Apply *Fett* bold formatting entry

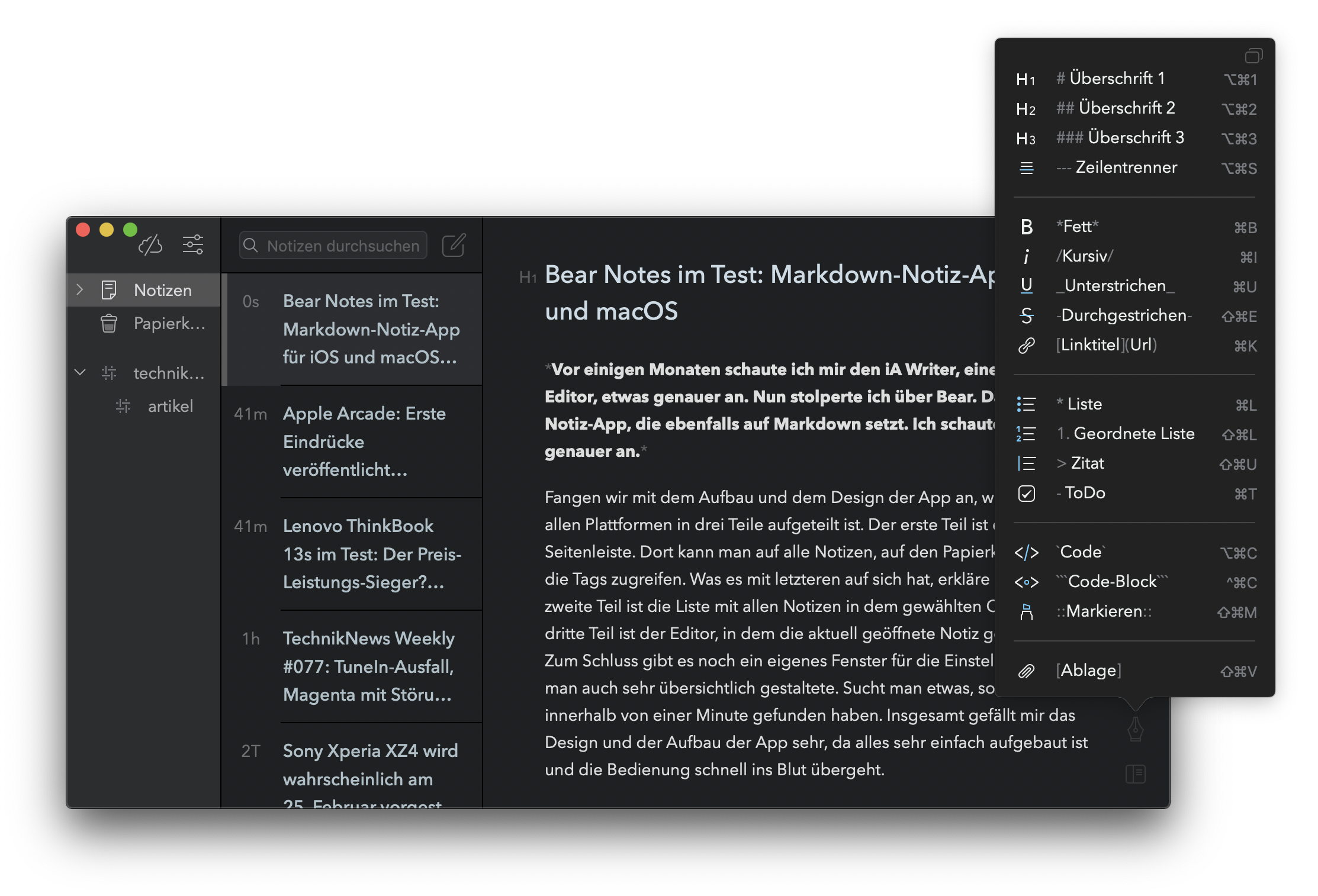click(x=1135, y=227)
